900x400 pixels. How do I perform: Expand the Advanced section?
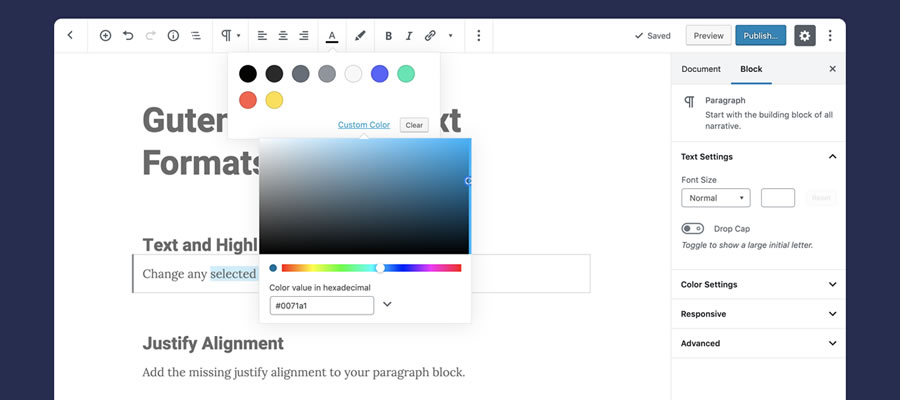757,343
